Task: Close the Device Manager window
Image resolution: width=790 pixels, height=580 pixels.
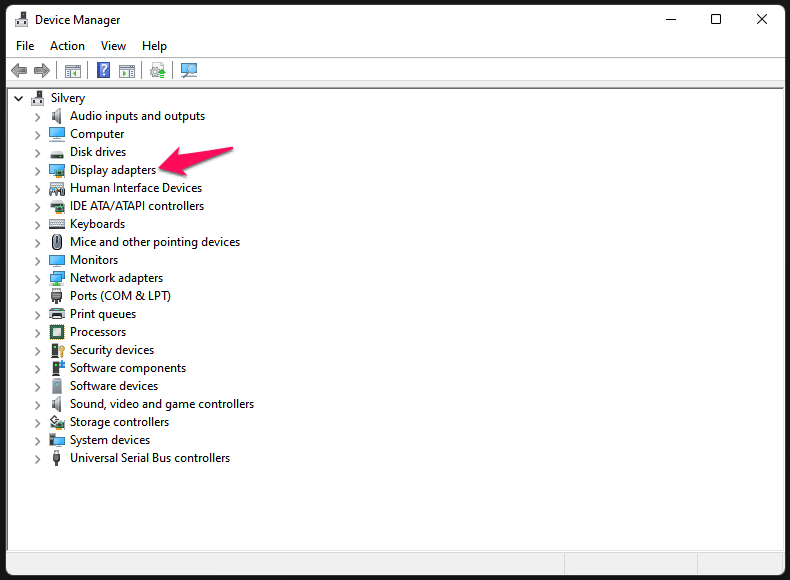Action: (x=762, y=20)
